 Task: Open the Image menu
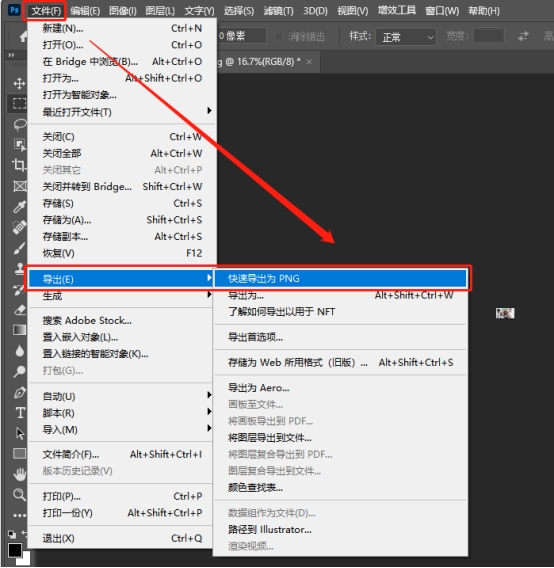tap(122, 11)
